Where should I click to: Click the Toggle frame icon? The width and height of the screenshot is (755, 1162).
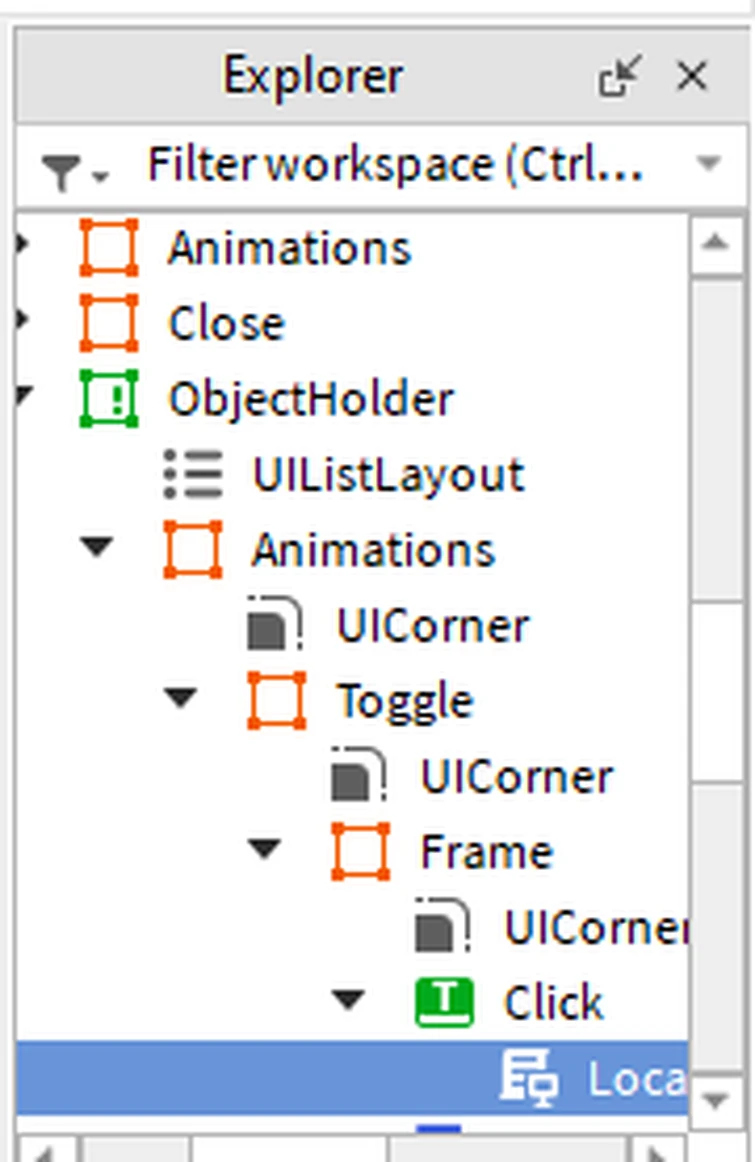coord(277,701)
